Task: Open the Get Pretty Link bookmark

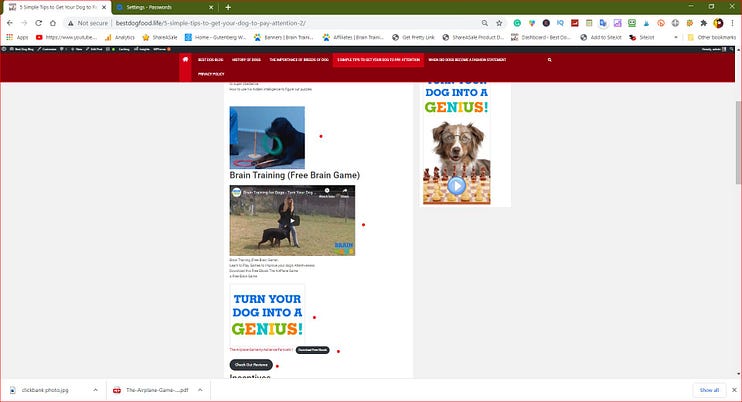Action: (413, 37)
